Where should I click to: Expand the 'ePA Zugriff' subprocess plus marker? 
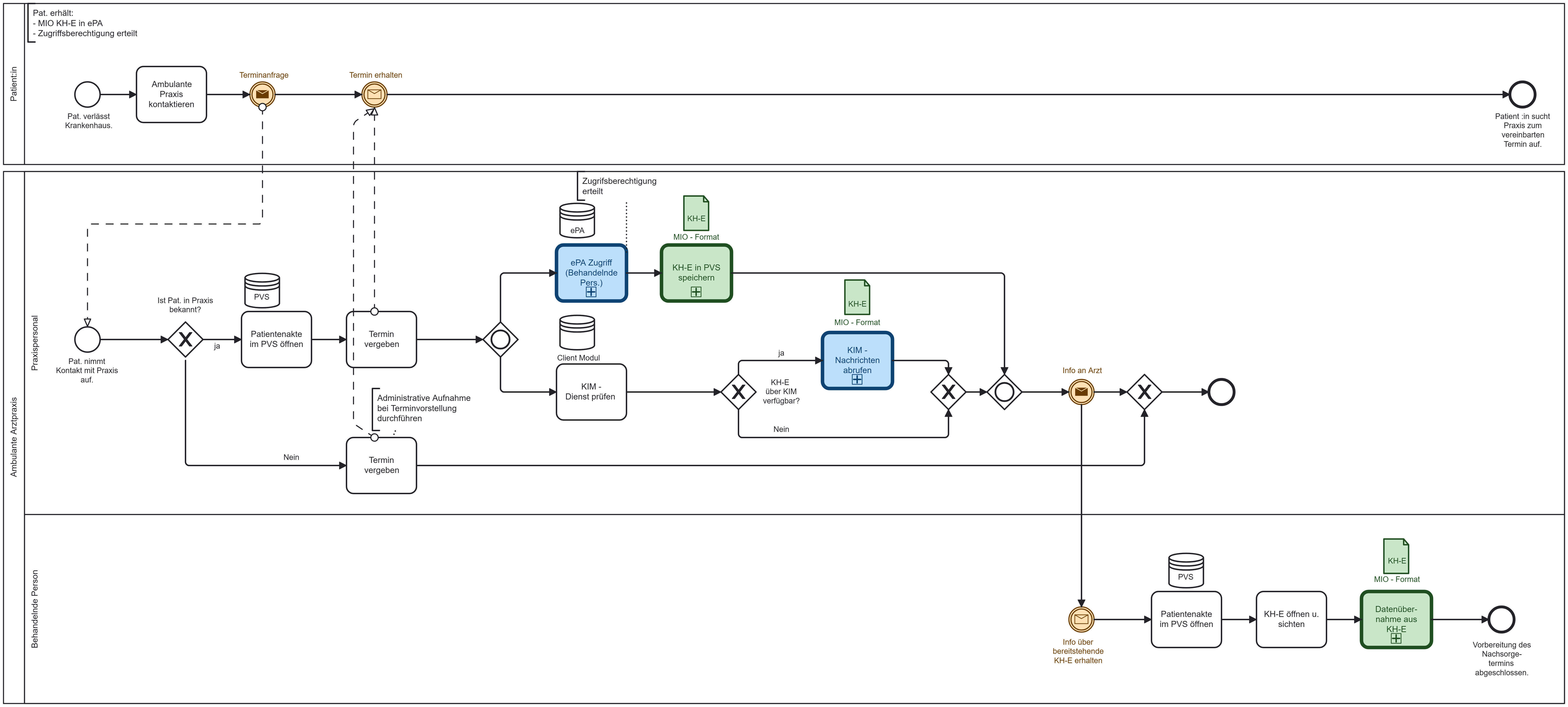591,292
